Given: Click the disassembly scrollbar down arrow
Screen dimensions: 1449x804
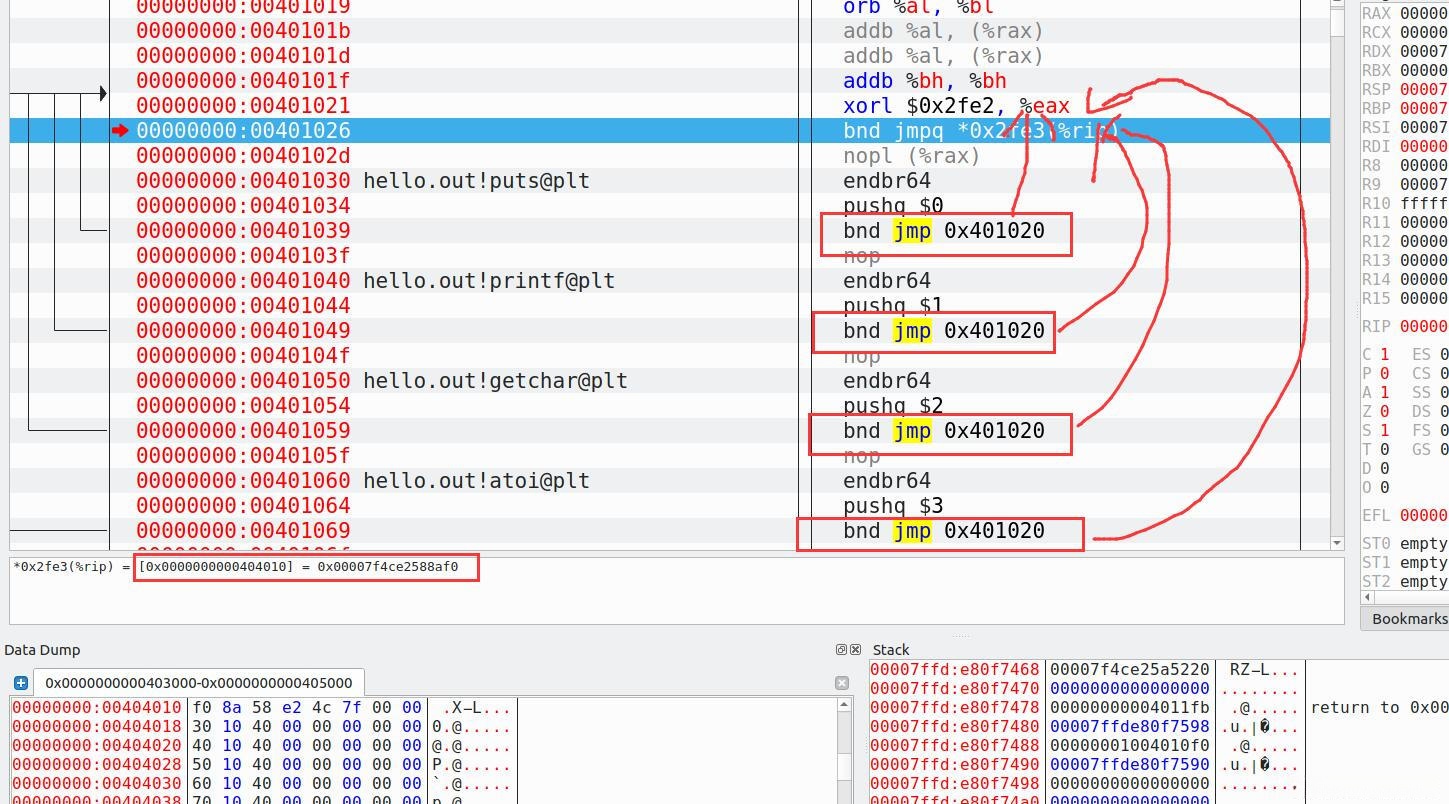Looking at the screenshot, I should (x=1337, y=542).
